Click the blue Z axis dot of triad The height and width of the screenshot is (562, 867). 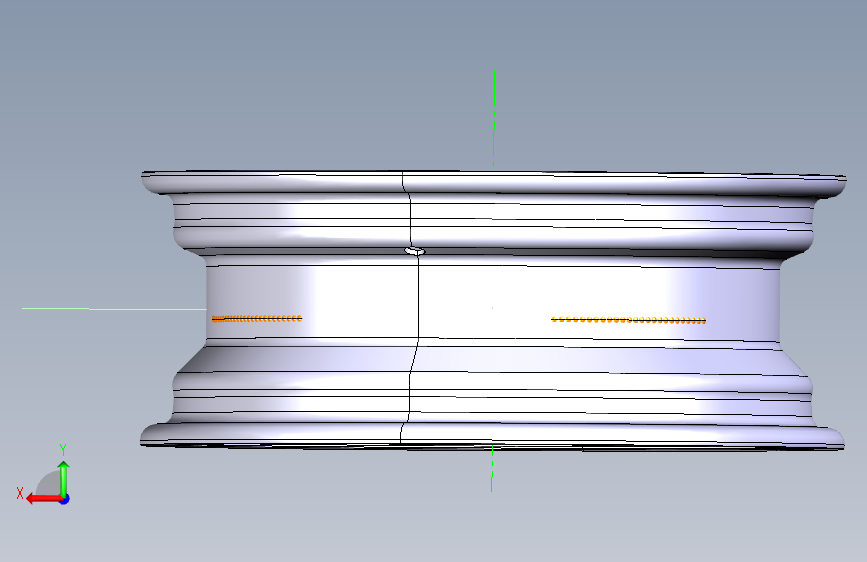point(65,499)
